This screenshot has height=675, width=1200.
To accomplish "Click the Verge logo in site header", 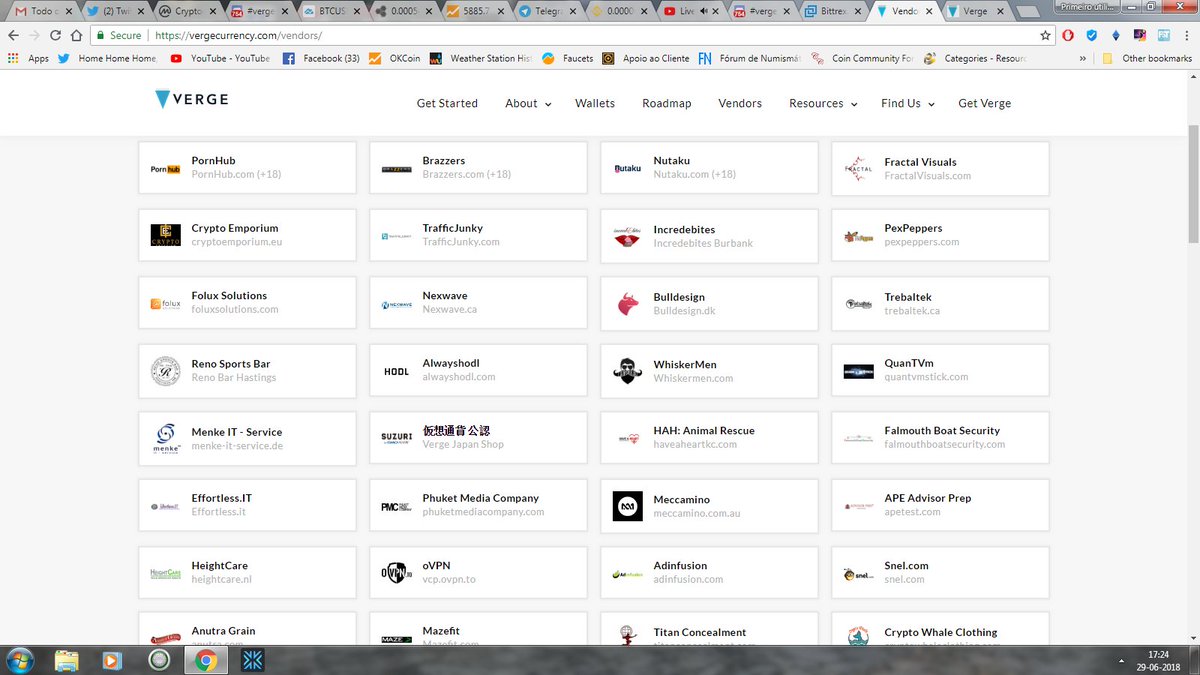I will click(x=192, y=99).
